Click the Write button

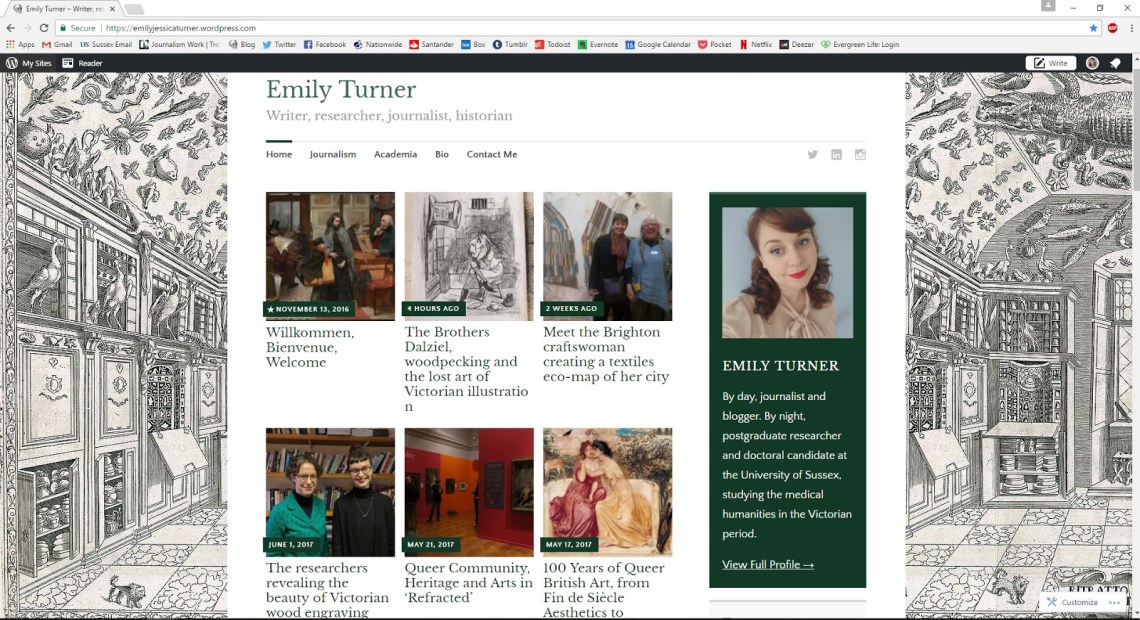pos(1051,63)
